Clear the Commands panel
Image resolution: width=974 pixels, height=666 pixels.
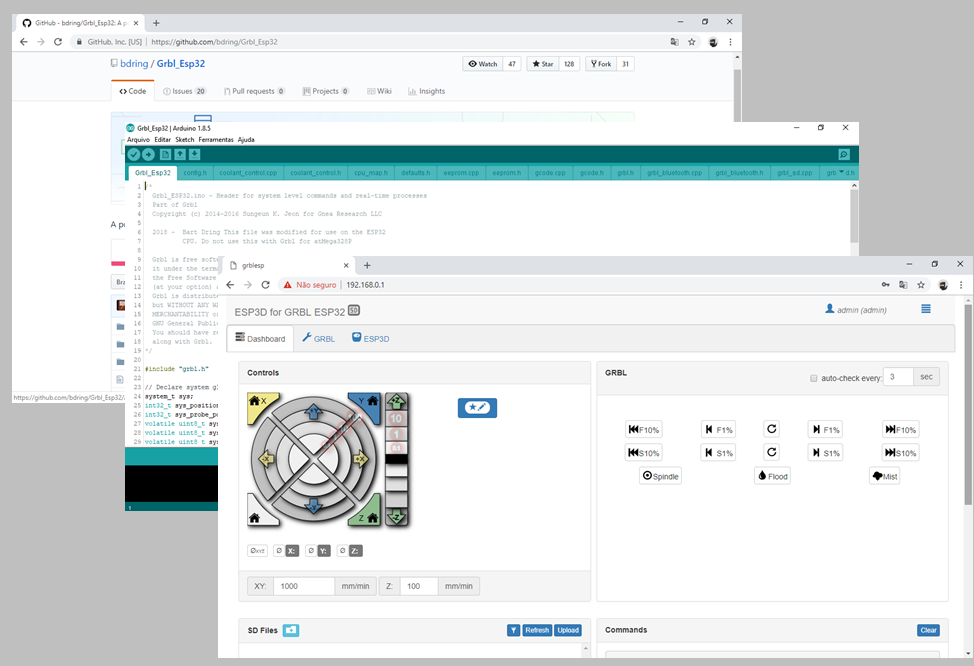(928, 630)
